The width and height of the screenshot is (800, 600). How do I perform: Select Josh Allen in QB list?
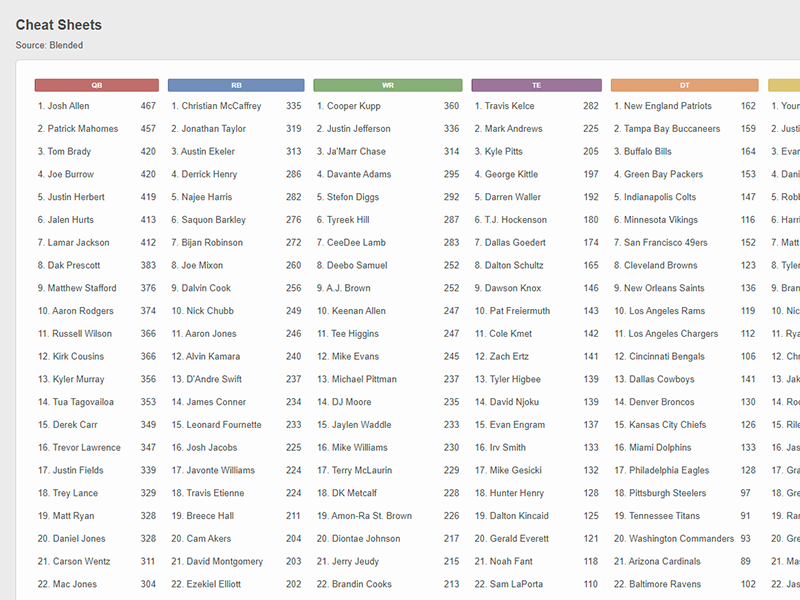point(96,106)
